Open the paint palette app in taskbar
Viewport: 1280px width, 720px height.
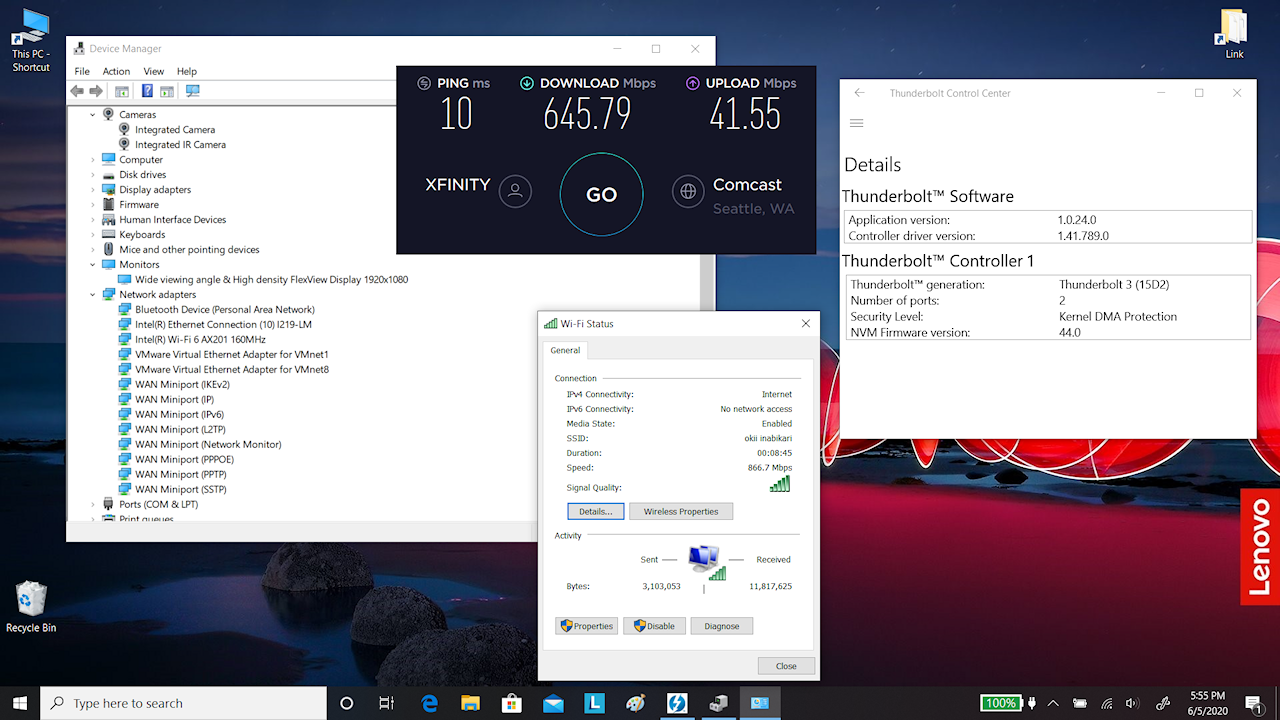[x=635, y=703]
